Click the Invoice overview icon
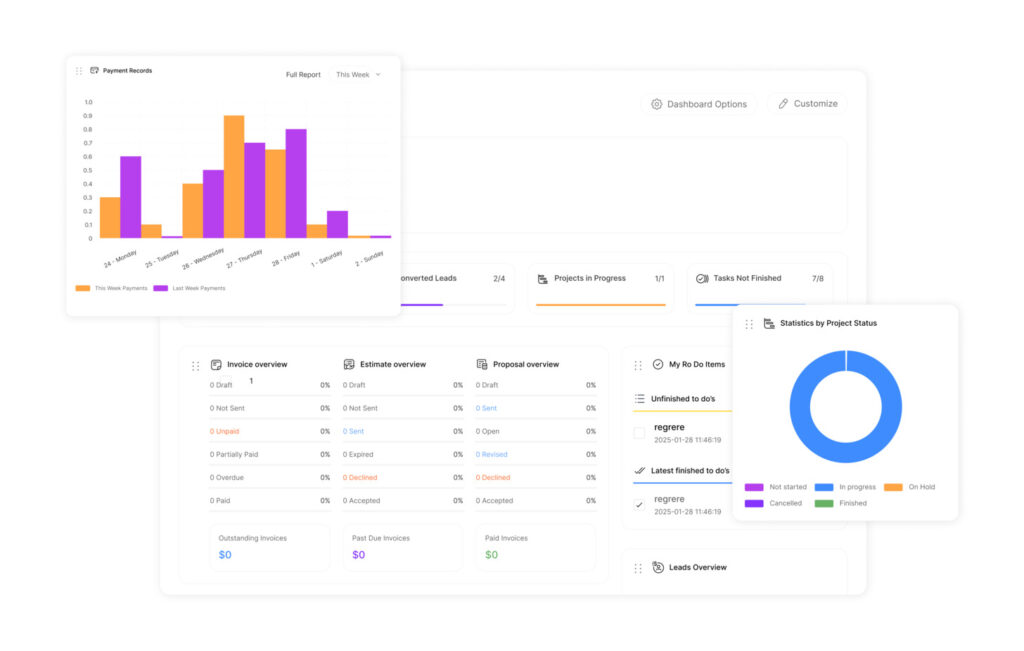The width and height of the screenshot is (1024, 651). click(x=216, y=365)
